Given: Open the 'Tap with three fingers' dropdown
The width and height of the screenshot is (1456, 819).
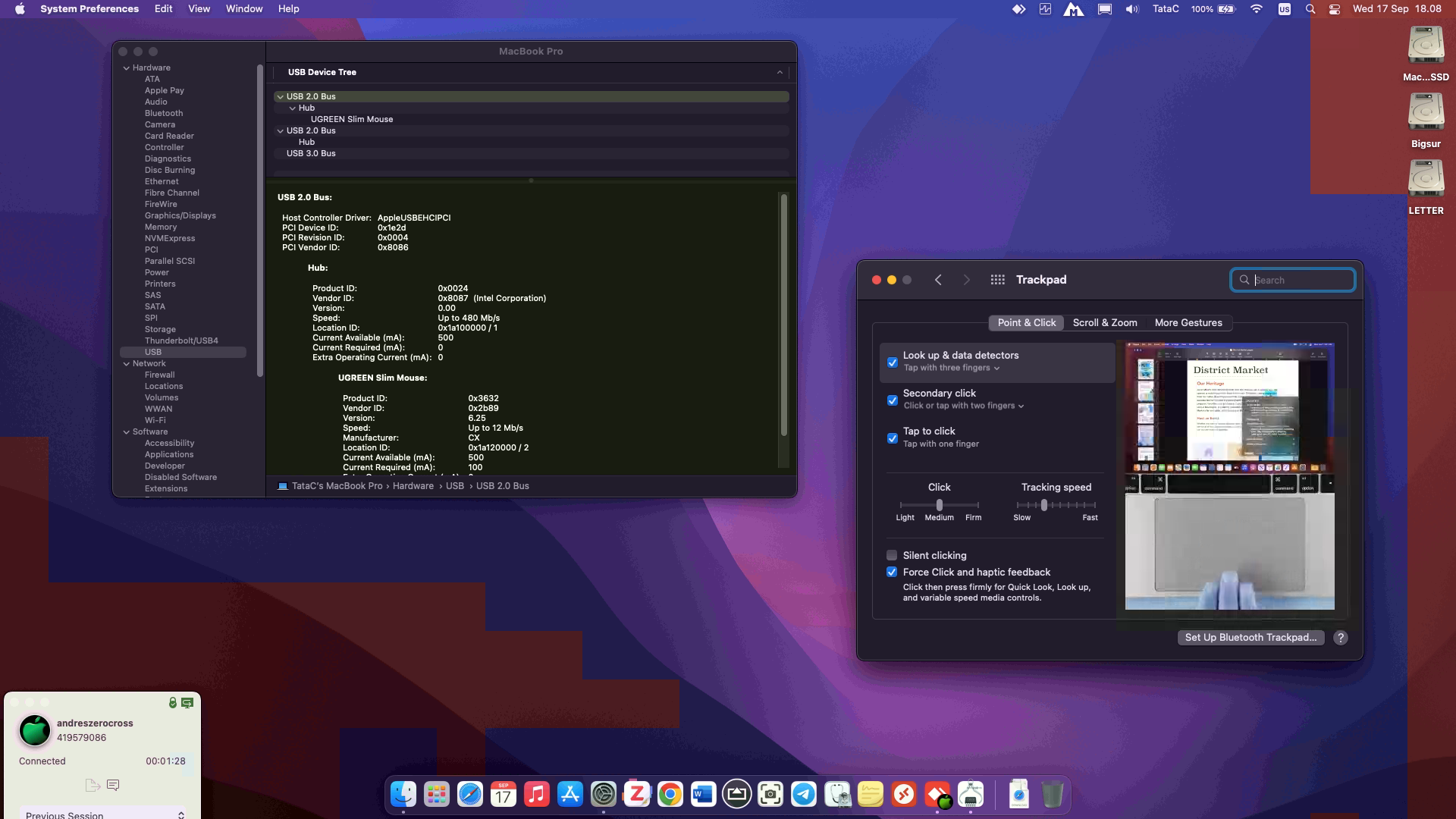Looking at the screenshot, I should (x=952, y=368).
